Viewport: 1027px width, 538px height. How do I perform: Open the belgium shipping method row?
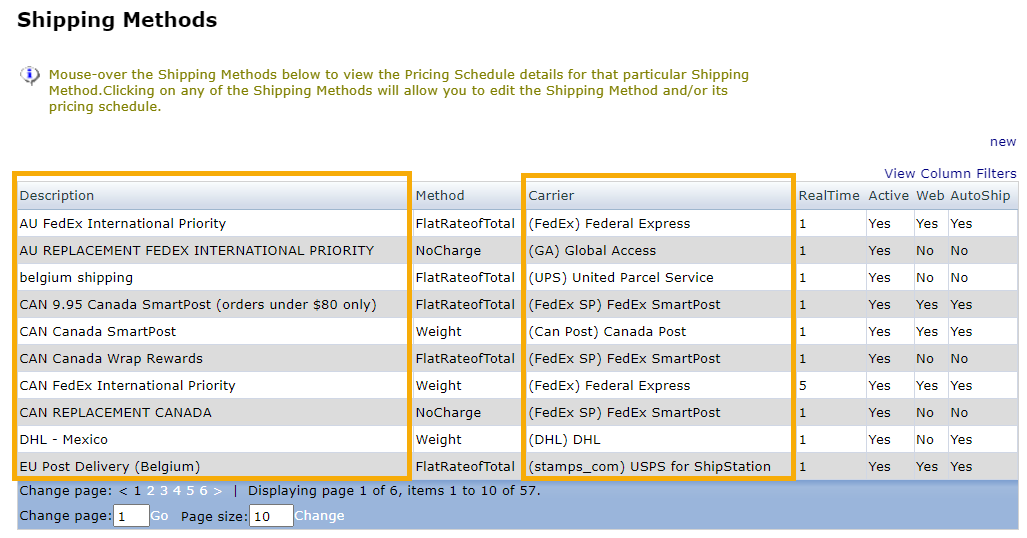point(76,278)
